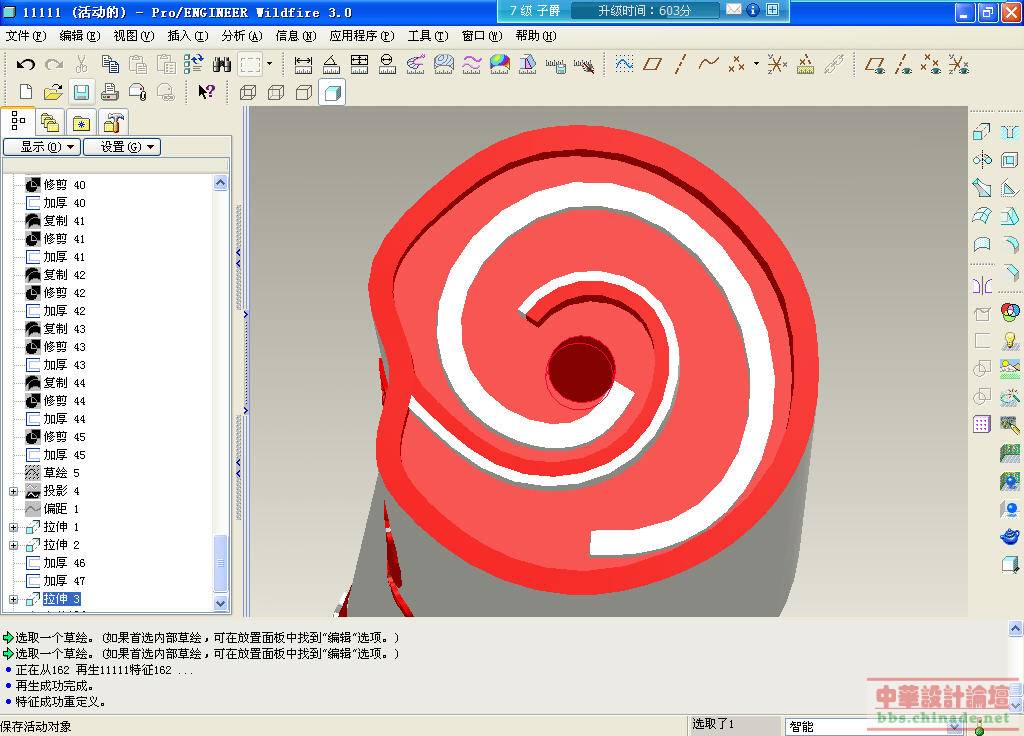Screen dimensions: 1024x736
Task: Click the Copy icon in toolbar
Action: [110, 64]
